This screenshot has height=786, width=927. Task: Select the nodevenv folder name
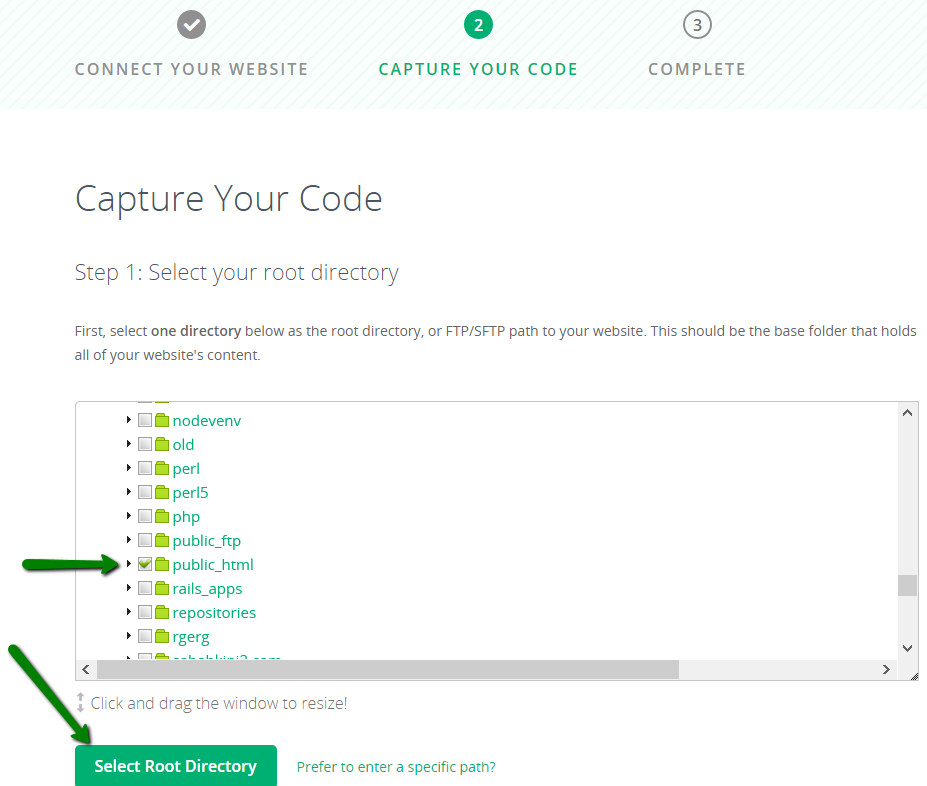[207, 421]
